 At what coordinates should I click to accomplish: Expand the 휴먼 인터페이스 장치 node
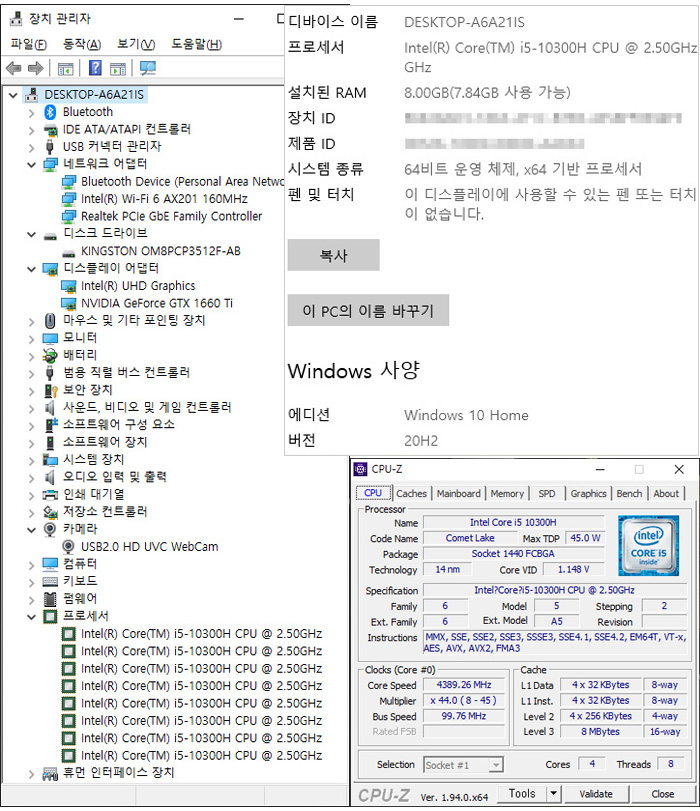(x=32, y=774)
